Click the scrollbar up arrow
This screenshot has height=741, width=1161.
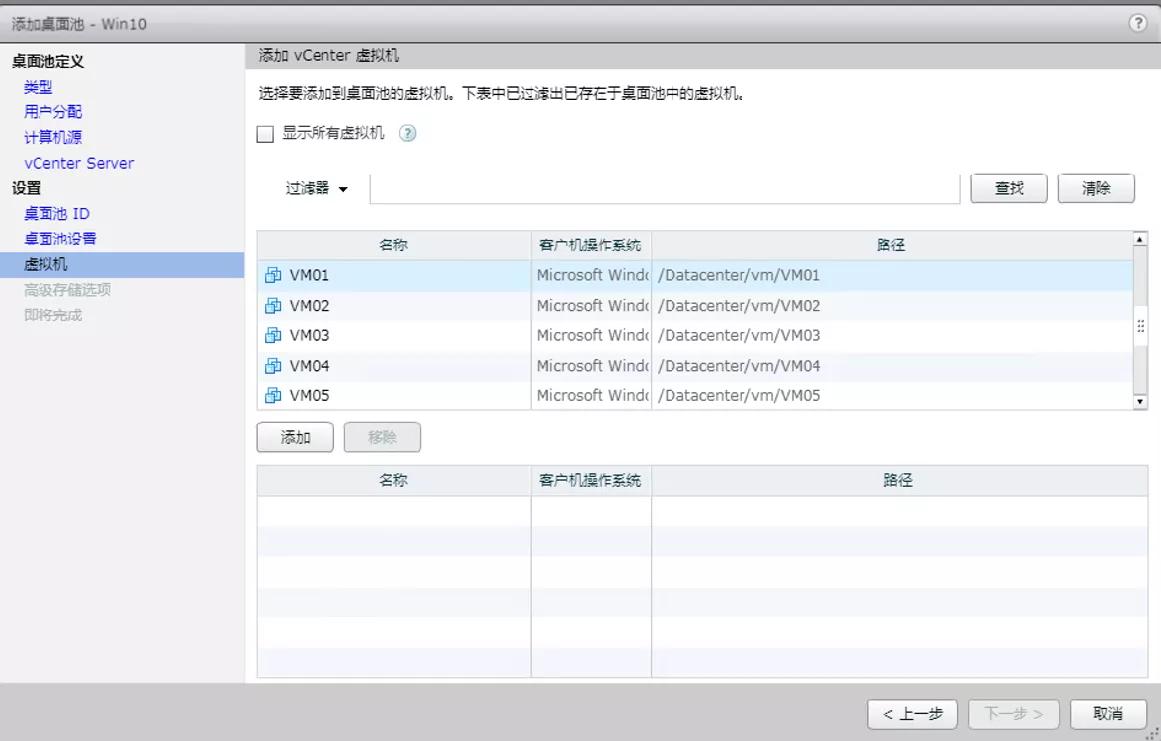tap(1139, 238)
